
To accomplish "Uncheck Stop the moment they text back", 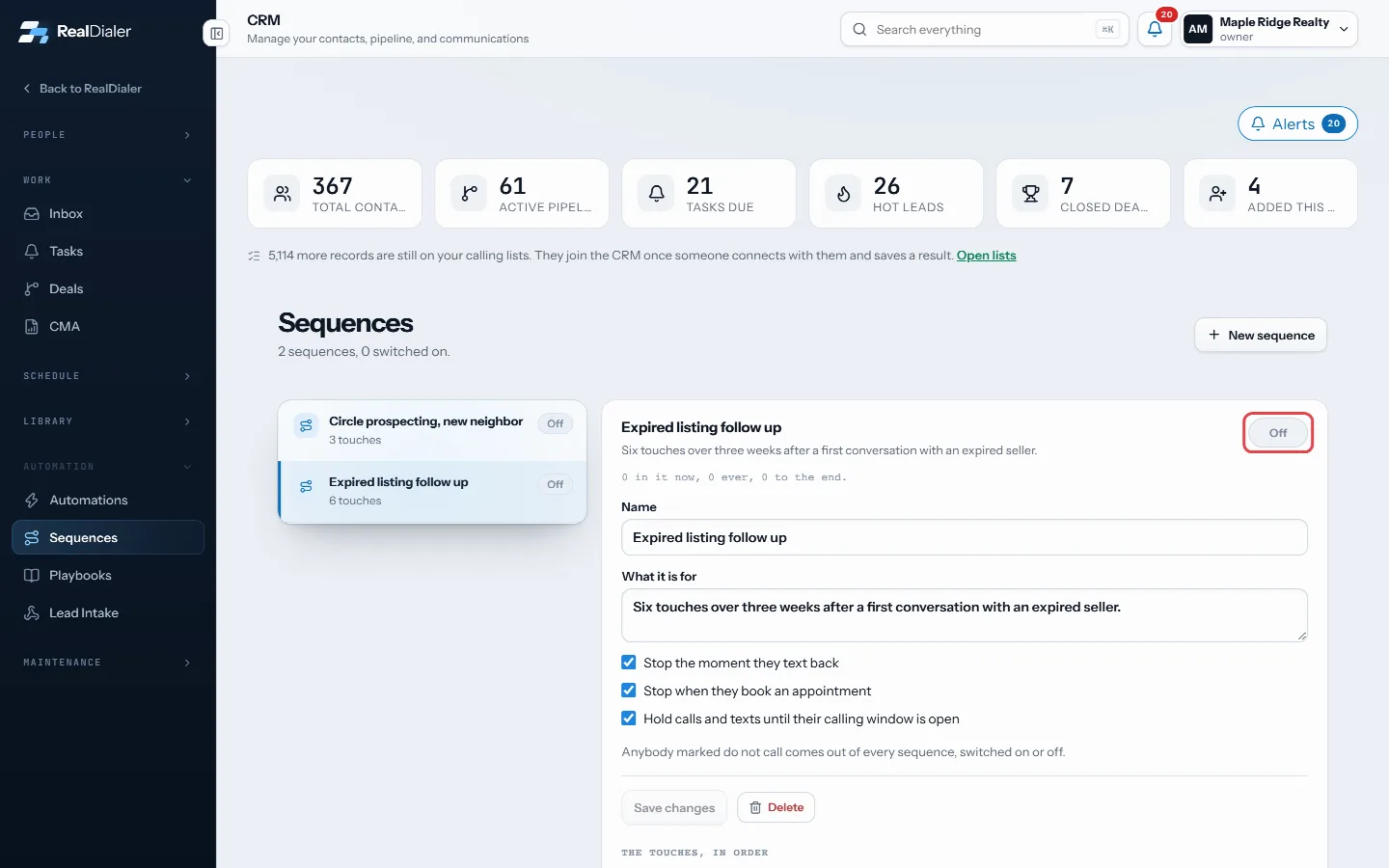I will coord(629,663).
